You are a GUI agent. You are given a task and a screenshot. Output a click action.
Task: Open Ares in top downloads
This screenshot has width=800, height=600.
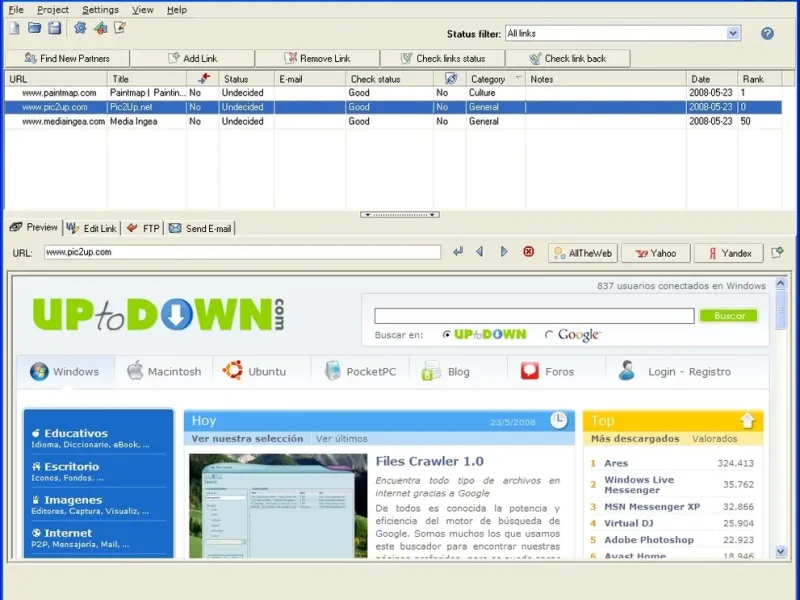[616, 463]
